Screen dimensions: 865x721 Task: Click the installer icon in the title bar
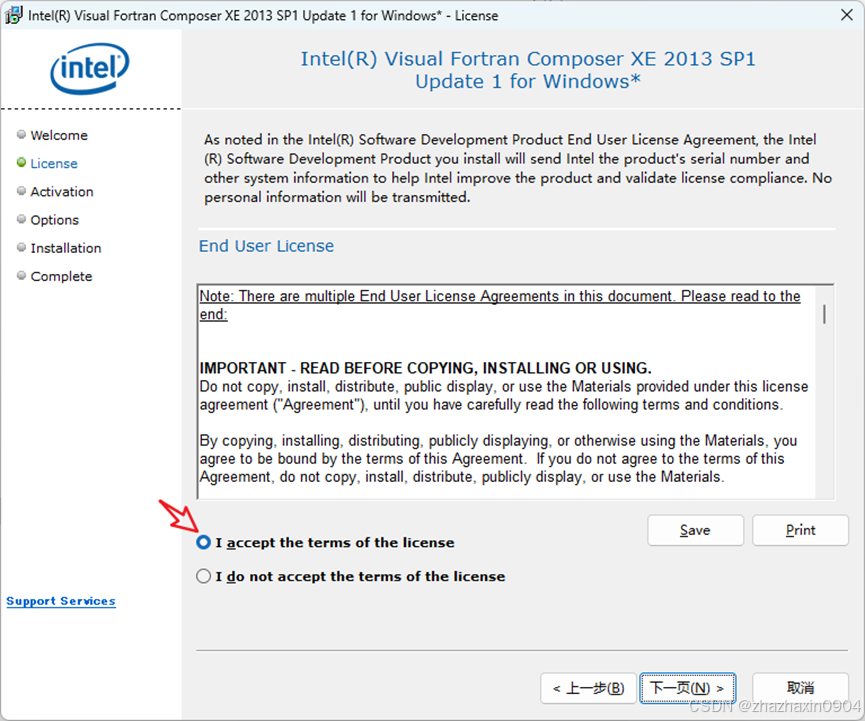click(x=13, y=15)
